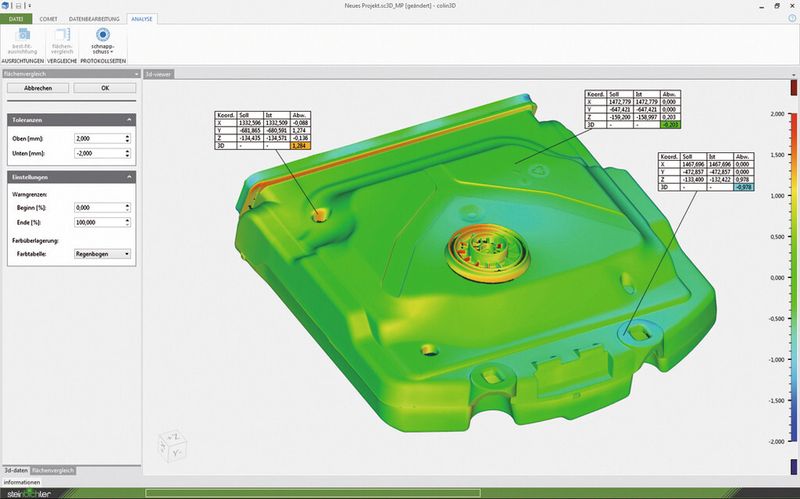Click the orientation cube in 3D viewer
Screen dimensions: 800x499
click(x=172, y=445)
